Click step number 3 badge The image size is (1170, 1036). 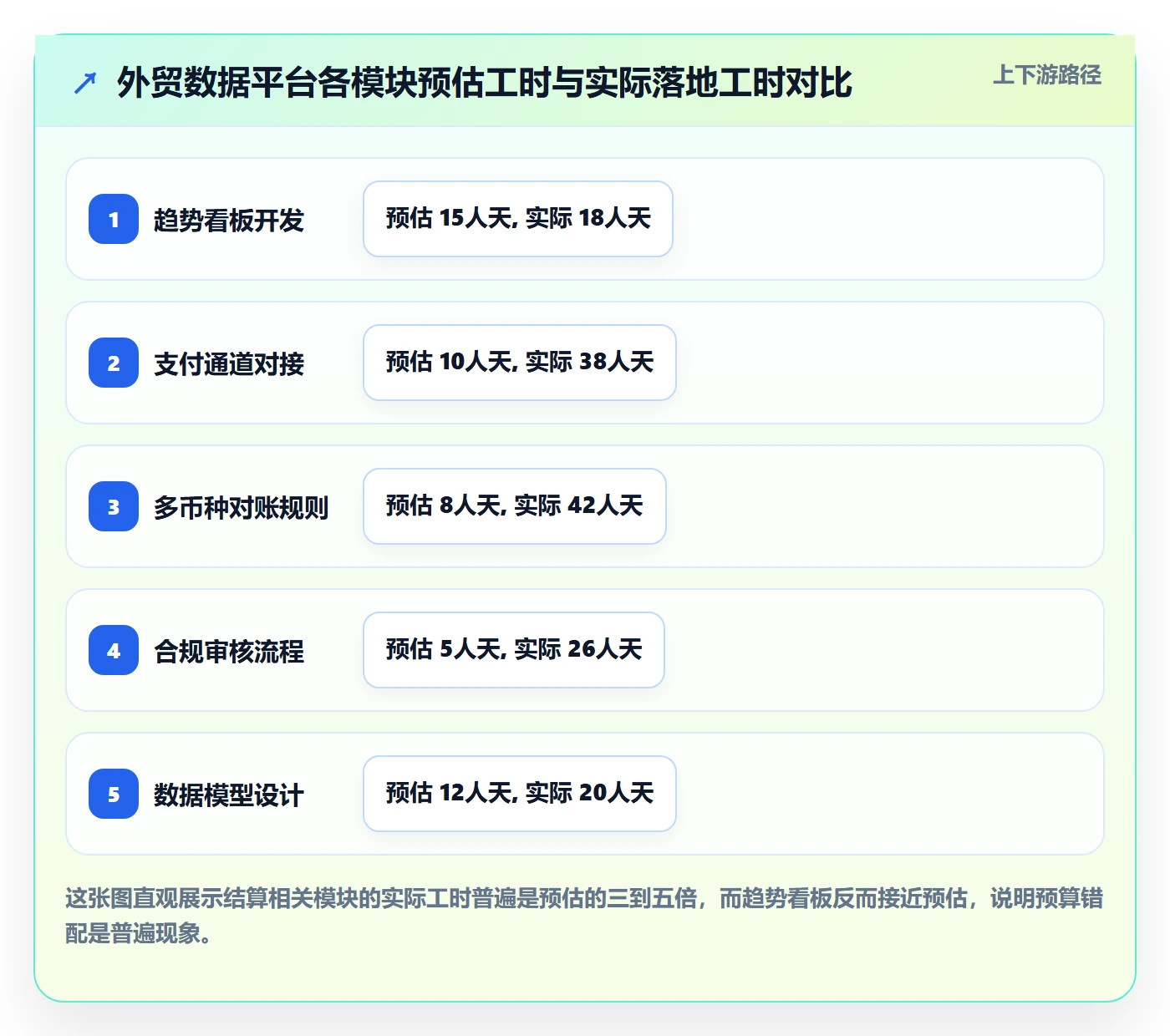point(114,506)
